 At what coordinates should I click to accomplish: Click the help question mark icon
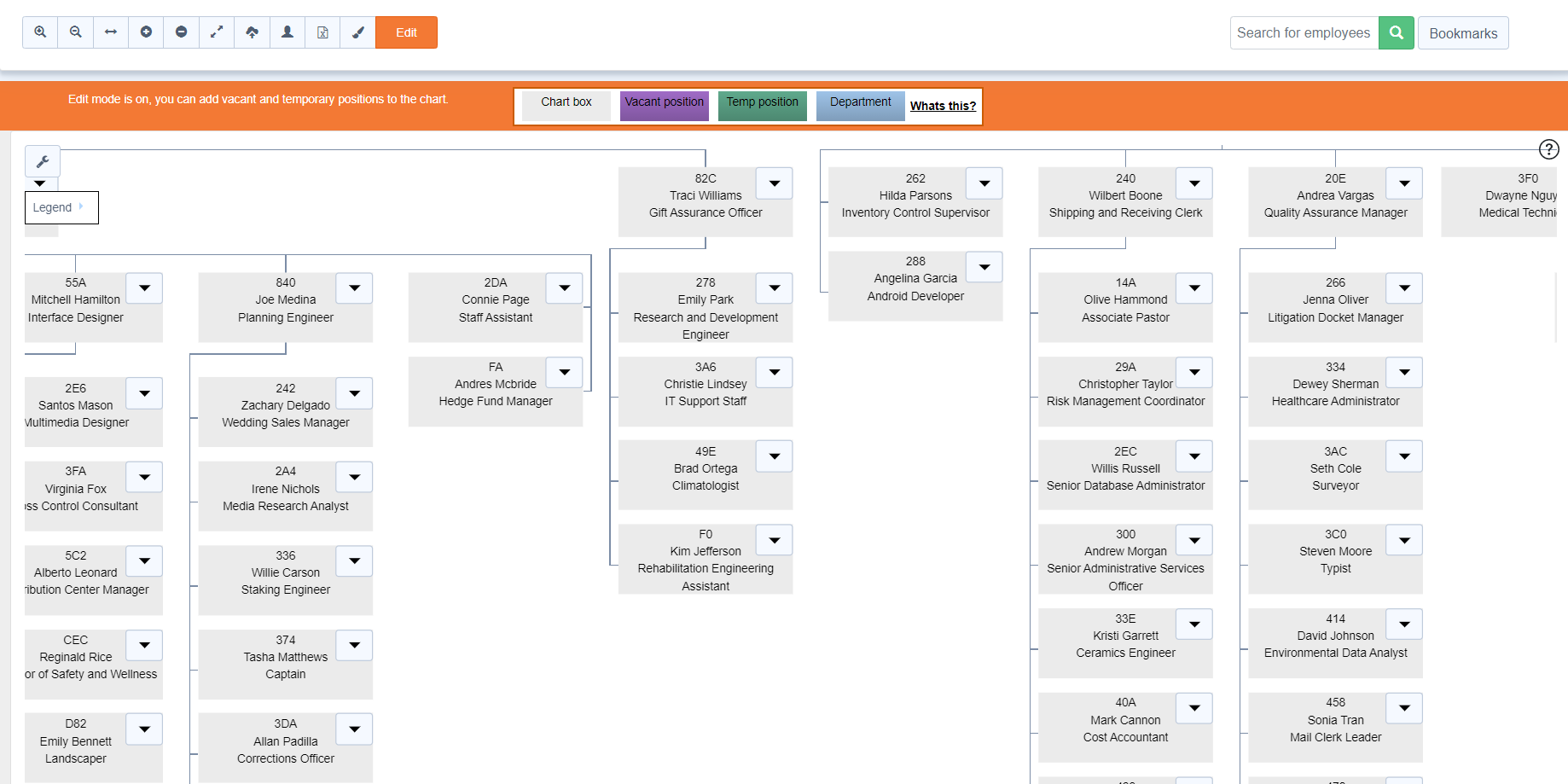pos(1548,149)
